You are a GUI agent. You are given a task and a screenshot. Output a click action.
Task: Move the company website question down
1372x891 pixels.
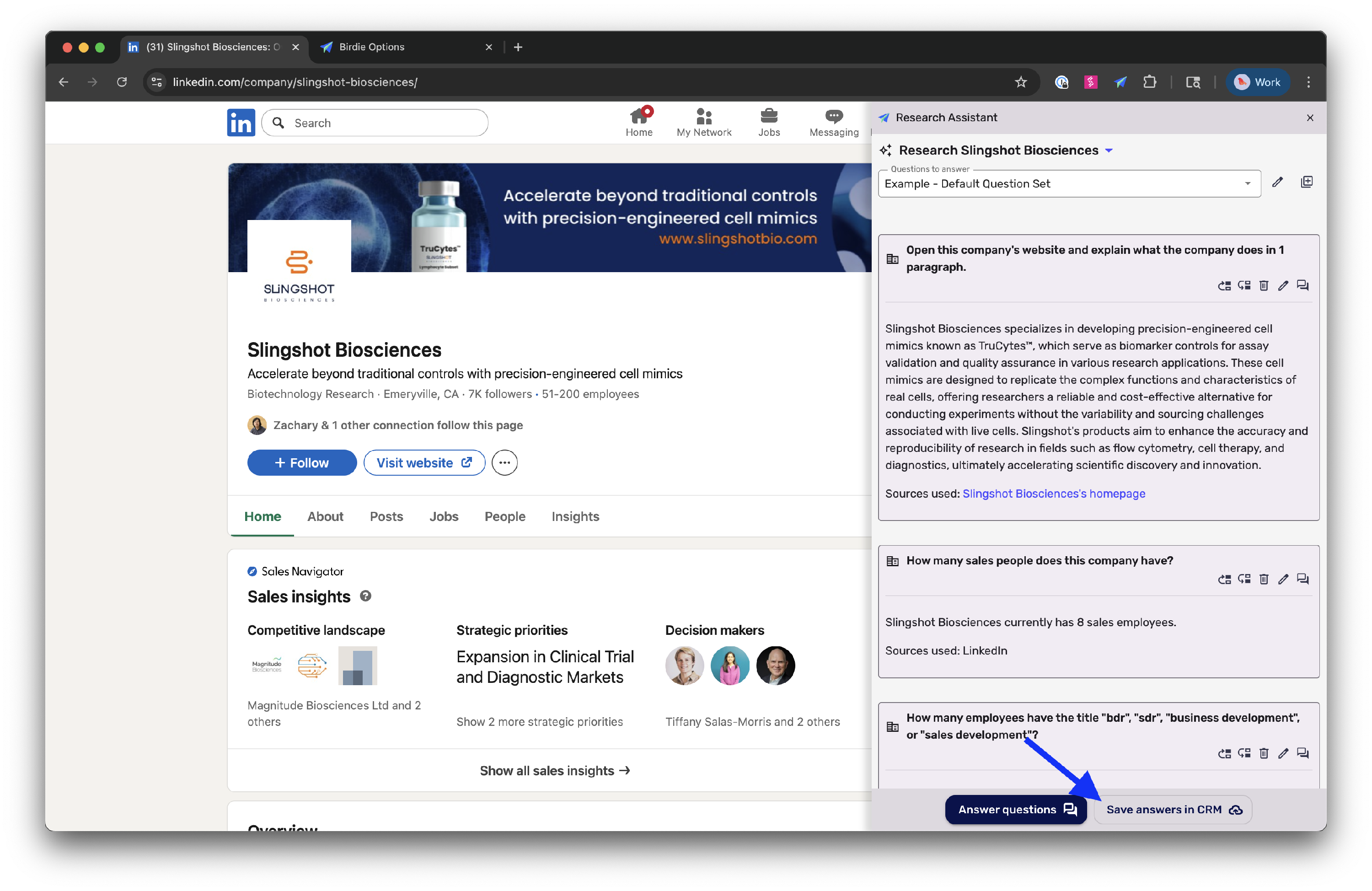(x=1244, y=286)
